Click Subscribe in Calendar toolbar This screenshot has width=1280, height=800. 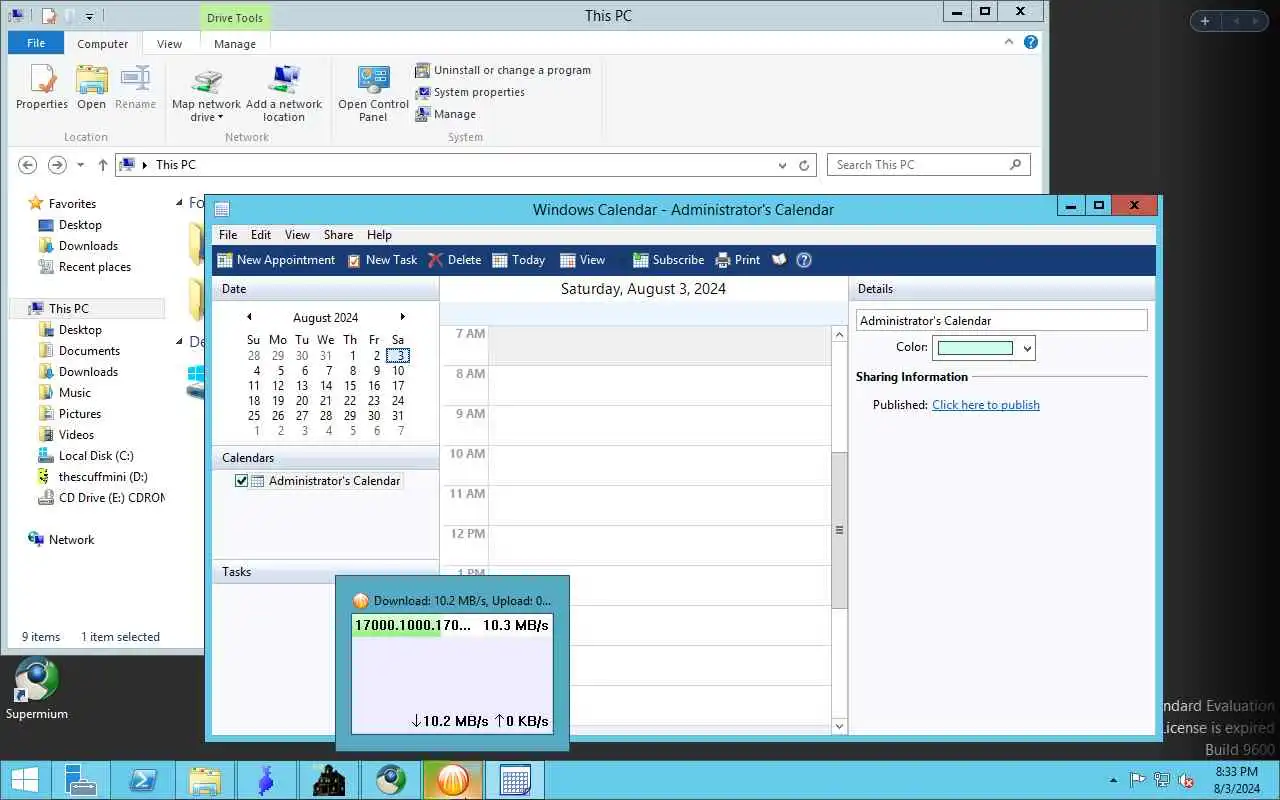pyautogui.click(x=669, y=260)
